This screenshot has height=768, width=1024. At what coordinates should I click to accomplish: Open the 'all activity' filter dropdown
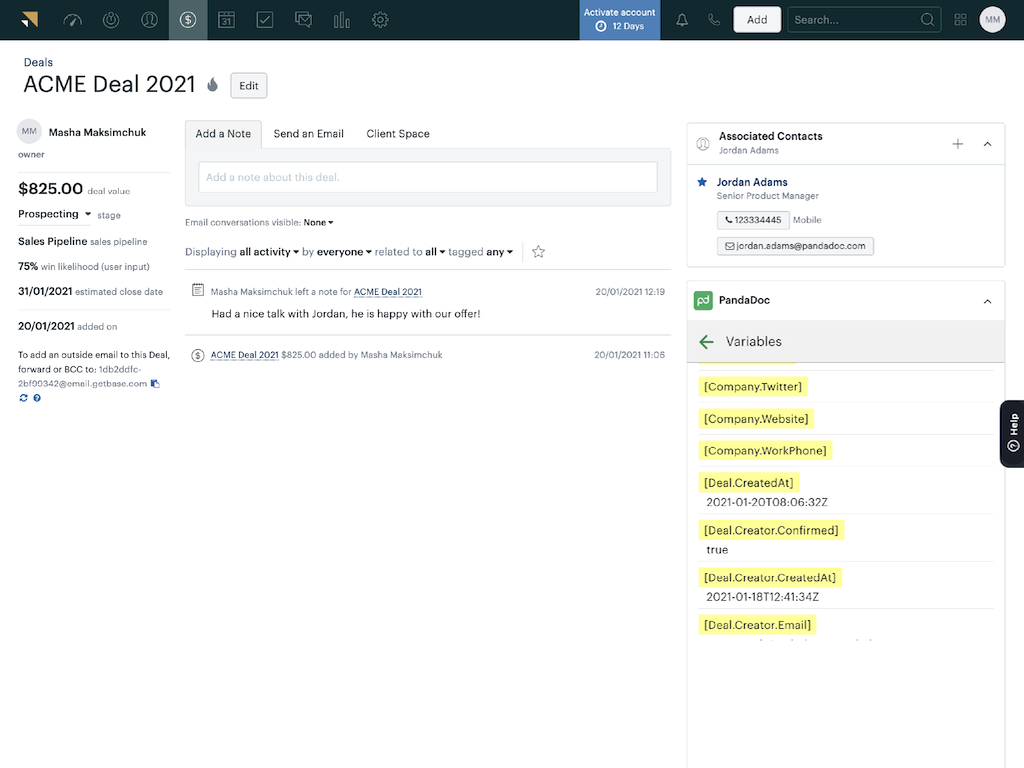(269, 252)
